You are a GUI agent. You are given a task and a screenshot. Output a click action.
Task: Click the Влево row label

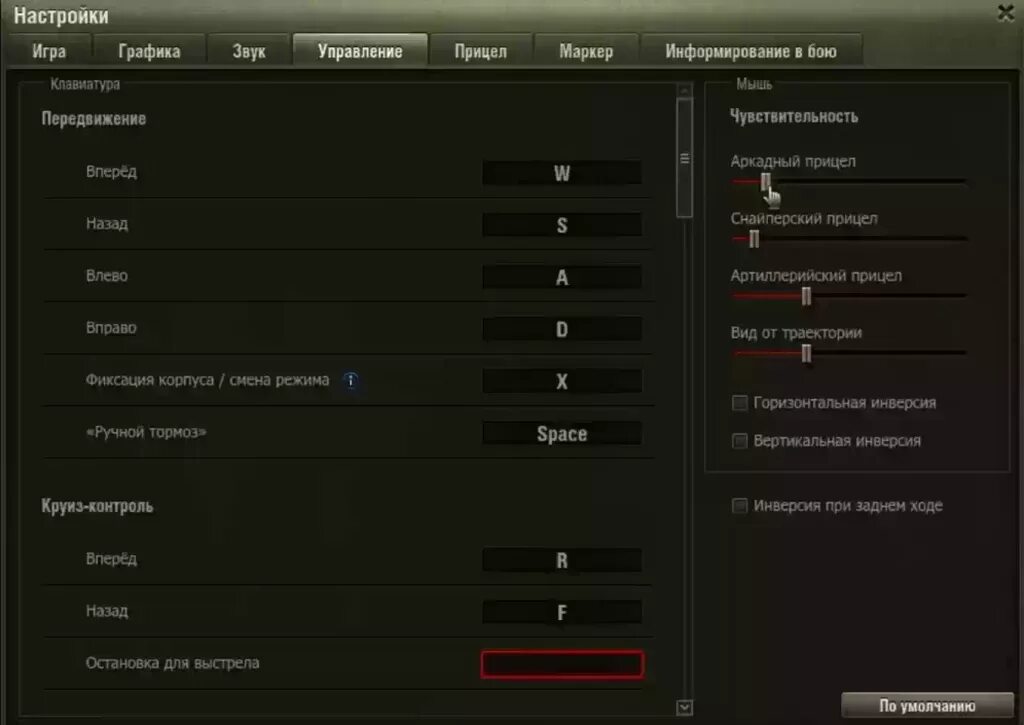coord(106,276)
